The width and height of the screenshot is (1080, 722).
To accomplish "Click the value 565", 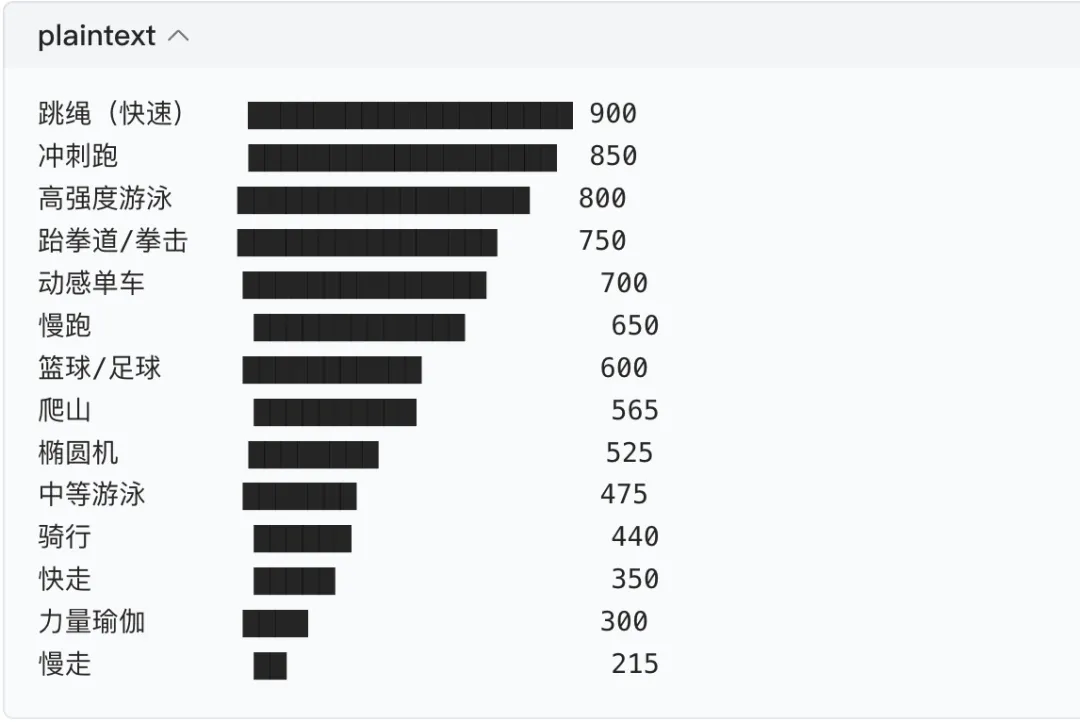I will 635,411.
